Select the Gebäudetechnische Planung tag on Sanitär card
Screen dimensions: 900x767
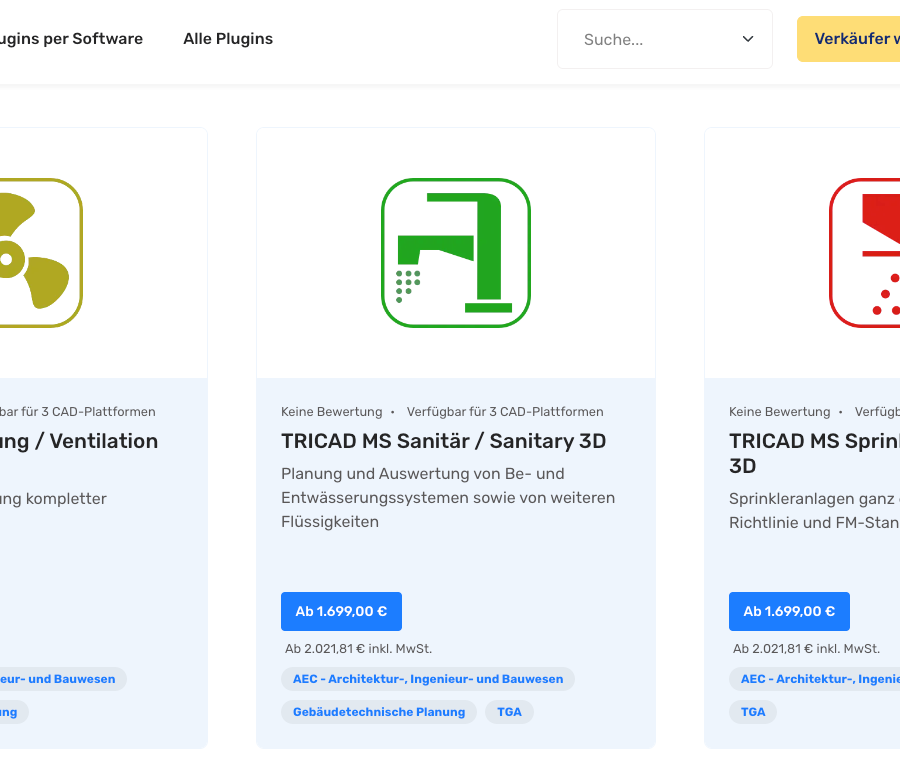[379, 712]
